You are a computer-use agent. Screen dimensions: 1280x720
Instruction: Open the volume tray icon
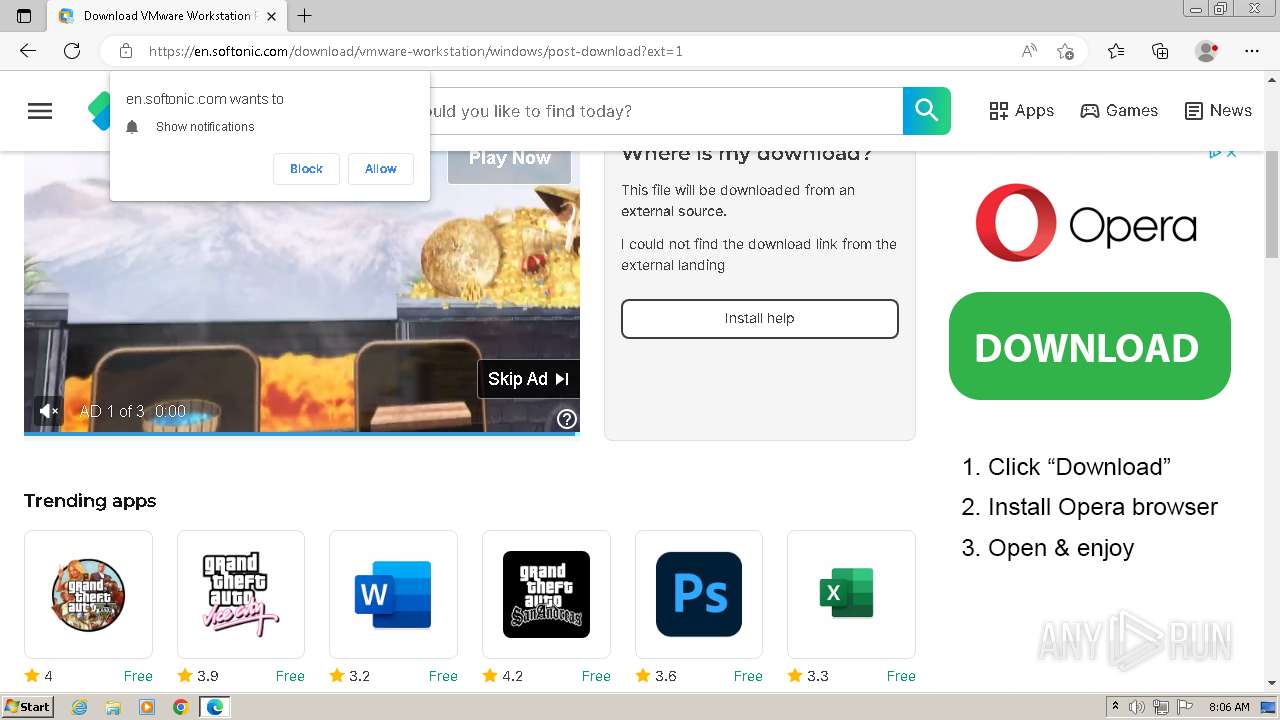pos(1137,707)
